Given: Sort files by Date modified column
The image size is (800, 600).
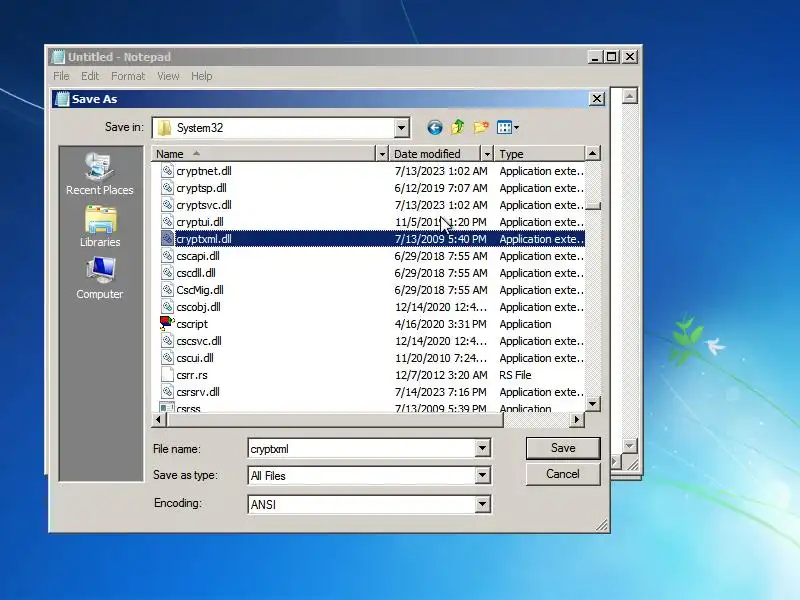Looking at the screenshot, I should coord(435,154).
